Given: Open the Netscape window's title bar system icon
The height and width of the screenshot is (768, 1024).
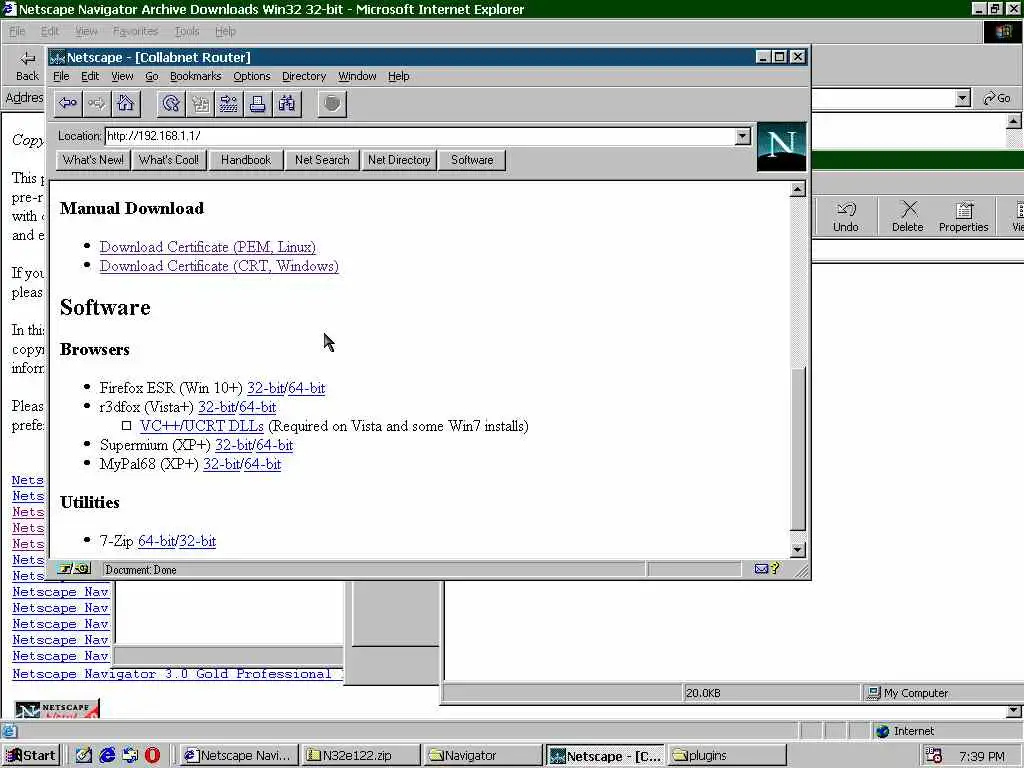Looking at the screenshot, I should [57, 57].
